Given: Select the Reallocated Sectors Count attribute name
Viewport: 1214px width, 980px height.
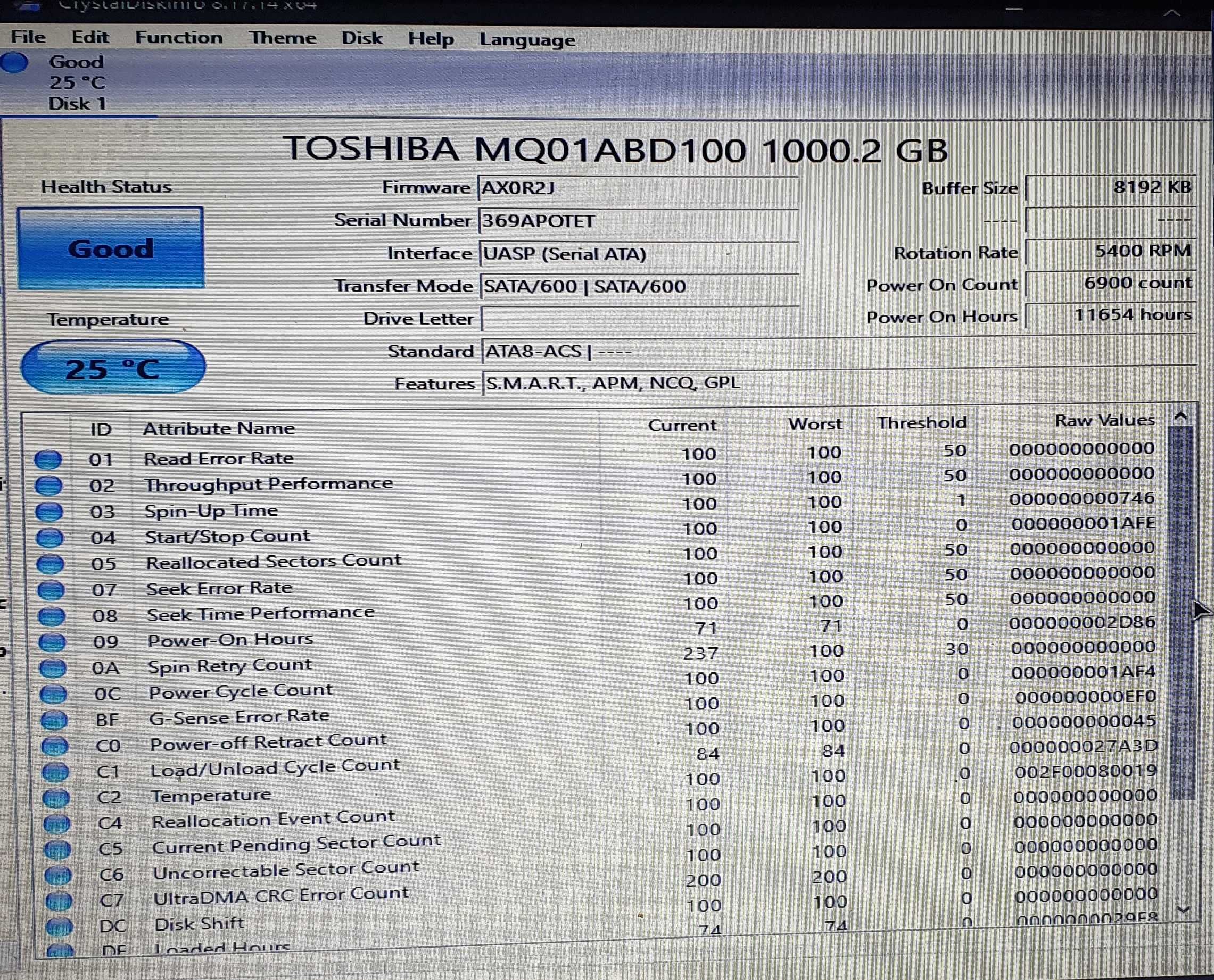Looking at the screenshot, I should point(273,562).
